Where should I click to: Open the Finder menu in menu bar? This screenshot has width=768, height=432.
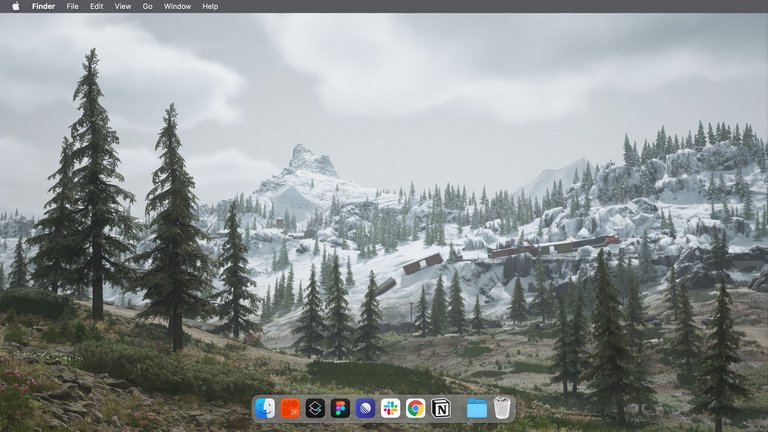(43, 6)
